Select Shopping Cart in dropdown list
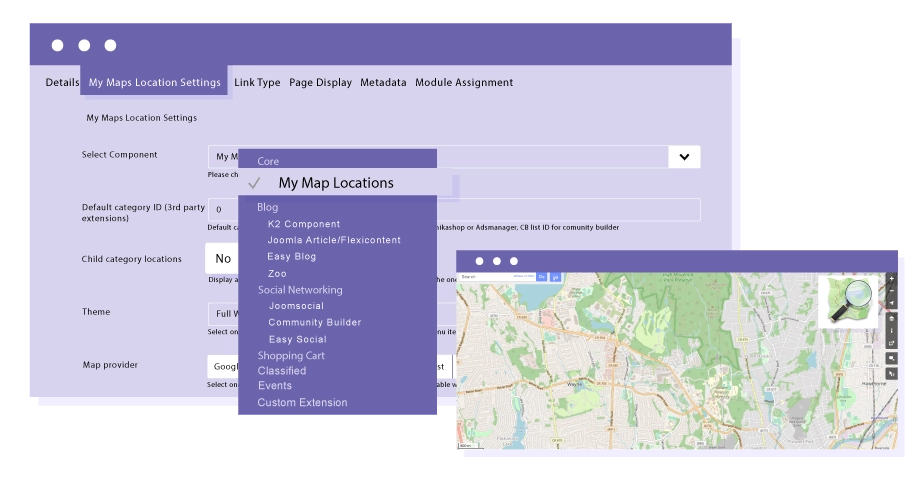 pyautogui.click(x=291, y=356)
